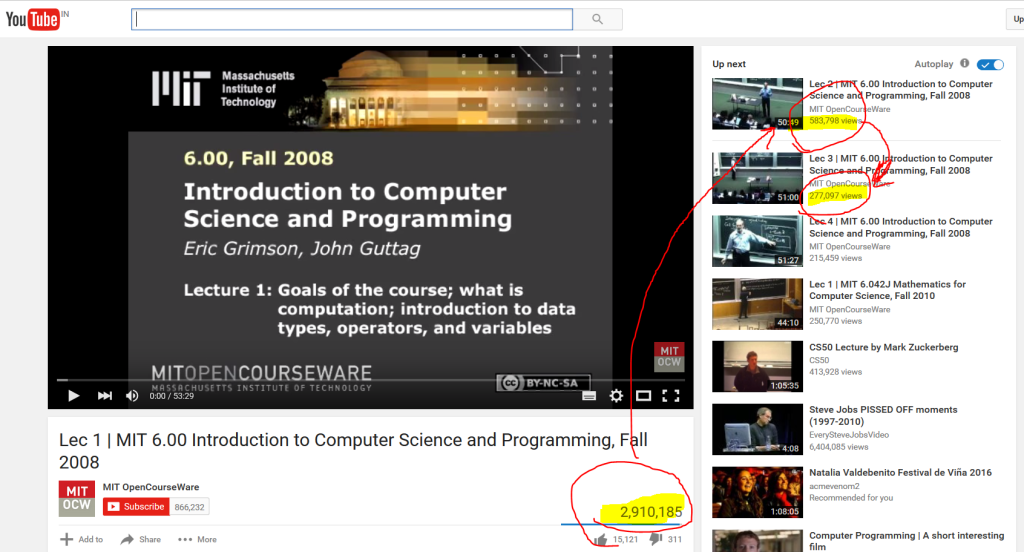Subscribe to MIT OpenCourseWare

point(136,506)
